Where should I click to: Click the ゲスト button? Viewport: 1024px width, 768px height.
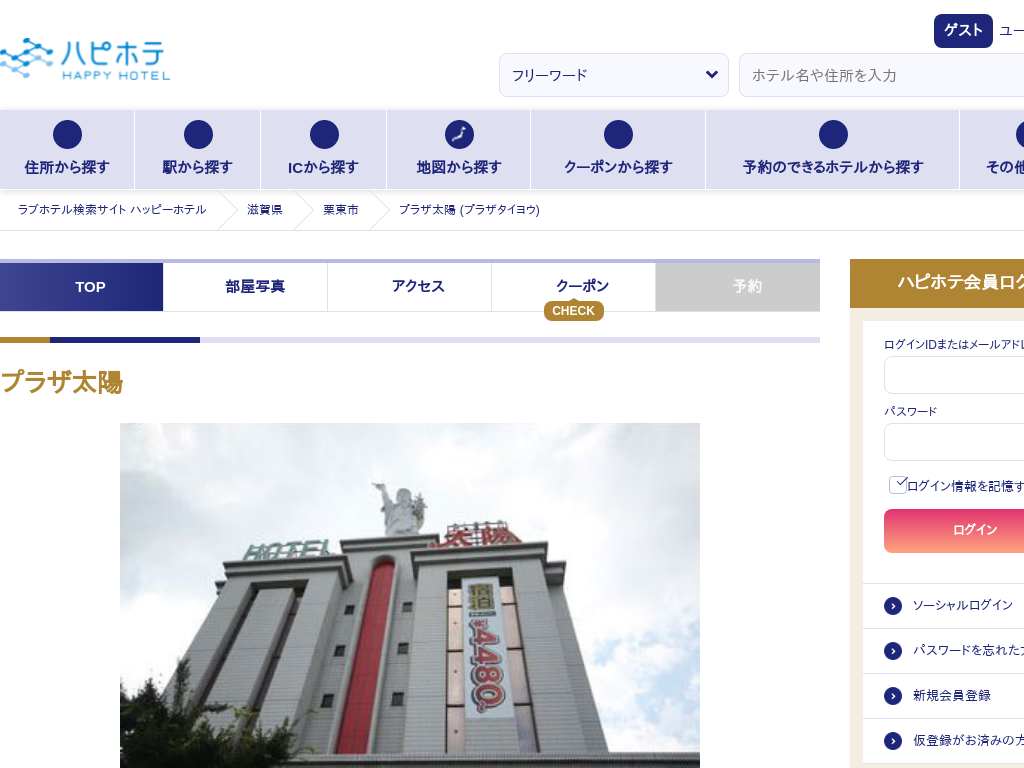(963, 31)
